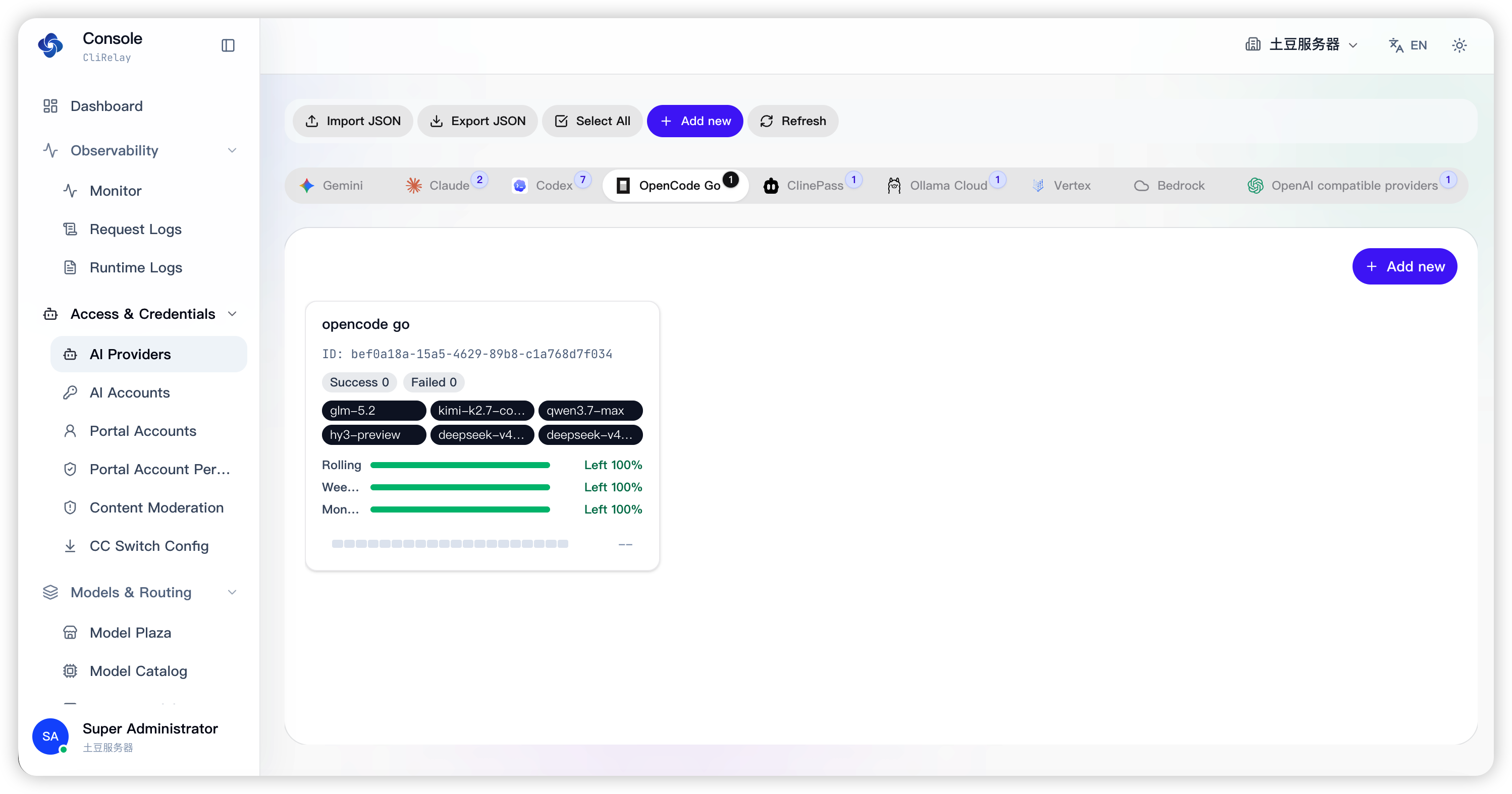Select AI Providers in sidebar
The width and height of the screenshot is (1512, 794).
tap(148, 355)
